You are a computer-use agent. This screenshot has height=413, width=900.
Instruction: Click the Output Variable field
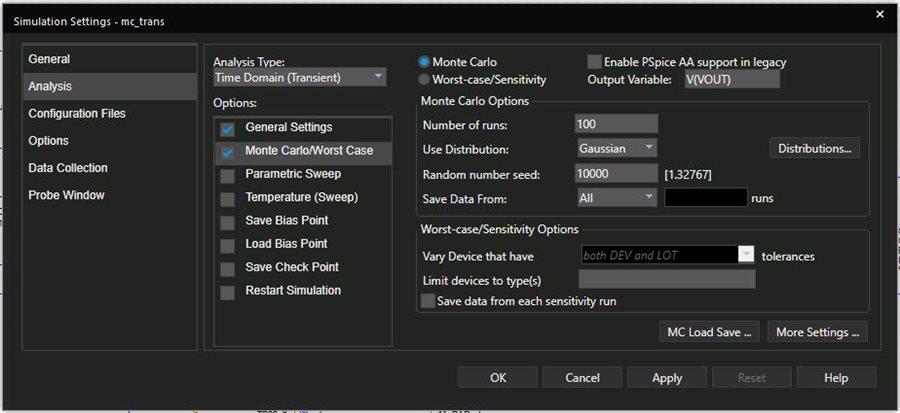[732, 80]
